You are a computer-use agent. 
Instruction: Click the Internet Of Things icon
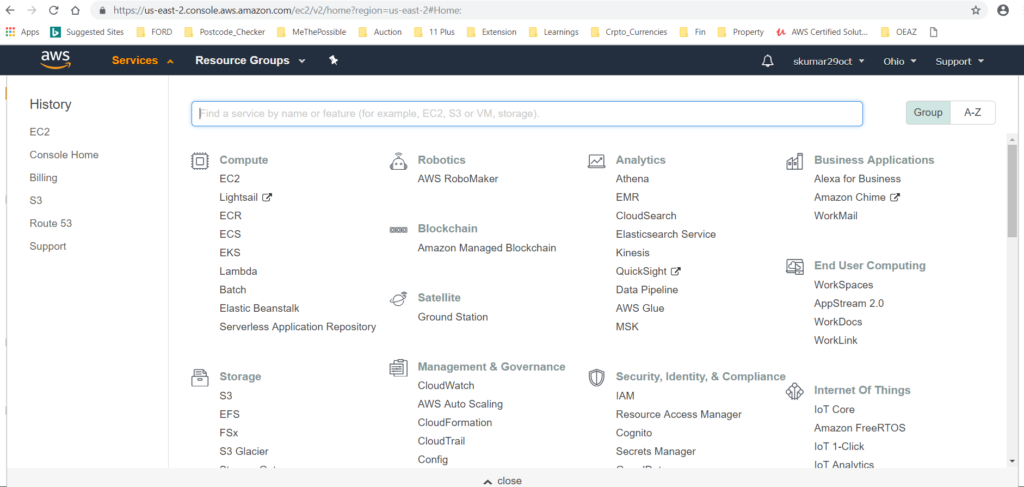794,391
